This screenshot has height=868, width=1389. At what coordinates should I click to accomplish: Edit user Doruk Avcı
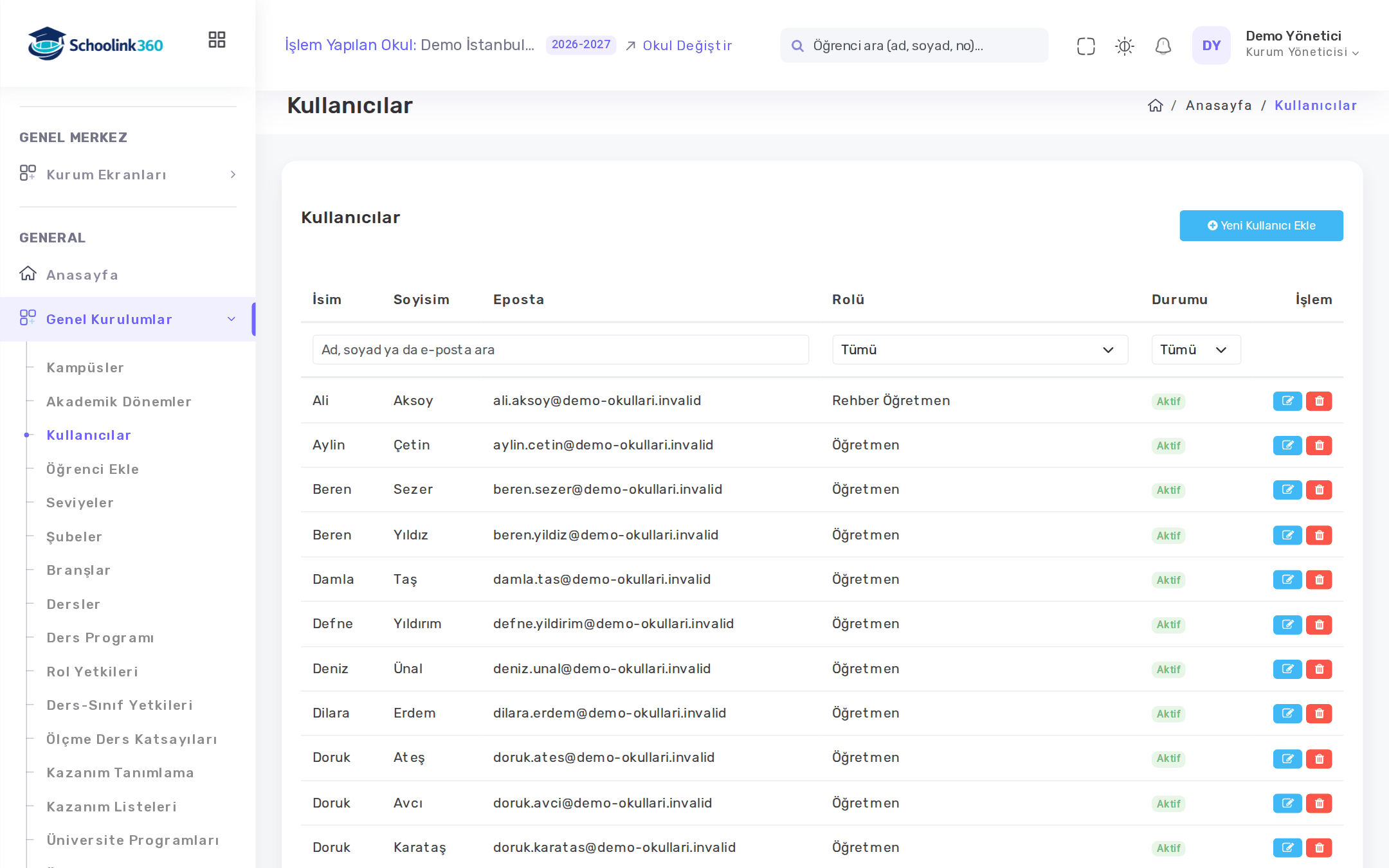click(x=1287, y=803)
